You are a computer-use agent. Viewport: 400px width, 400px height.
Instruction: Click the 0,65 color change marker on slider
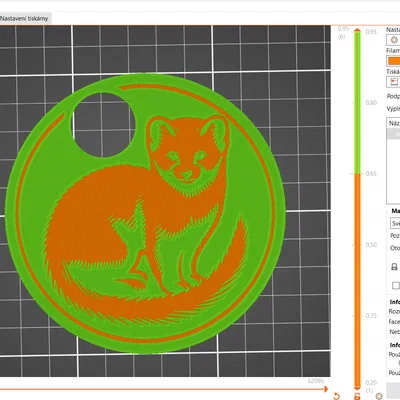[357, 174]
